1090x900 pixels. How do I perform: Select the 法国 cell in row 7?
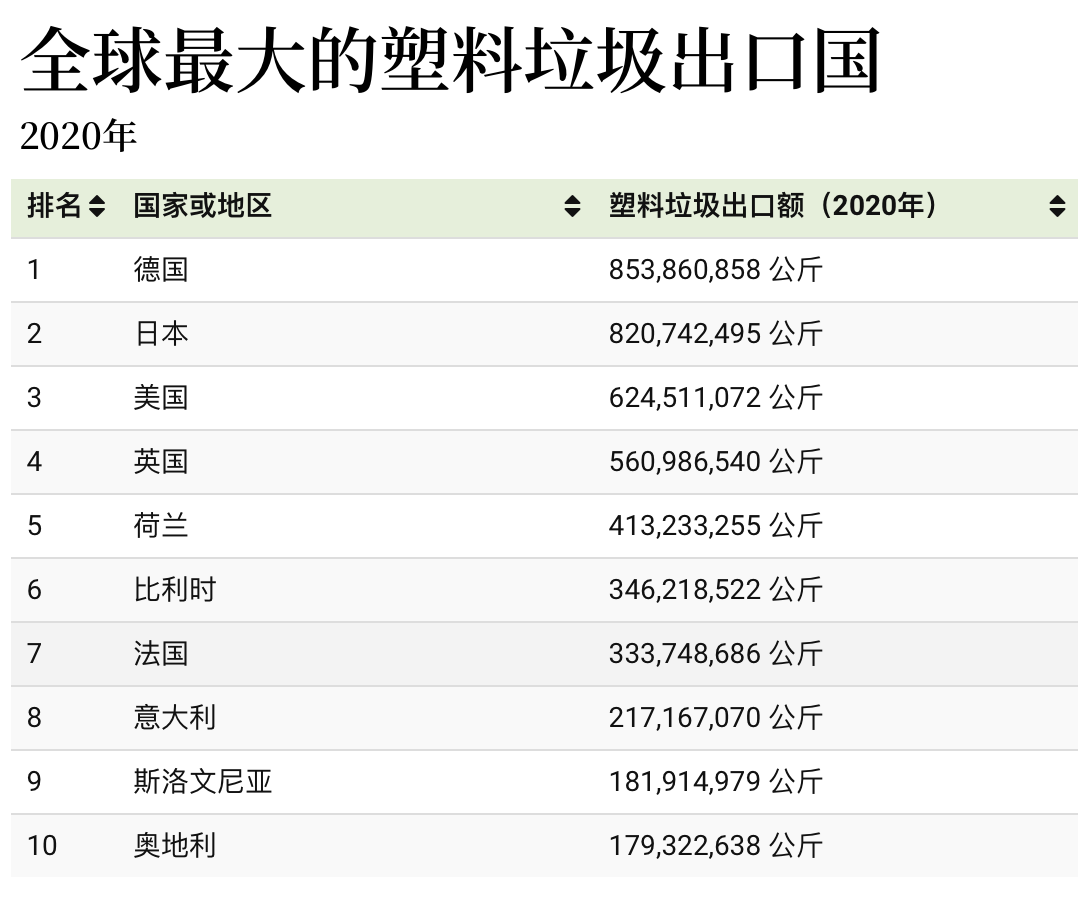coord(161,654)
